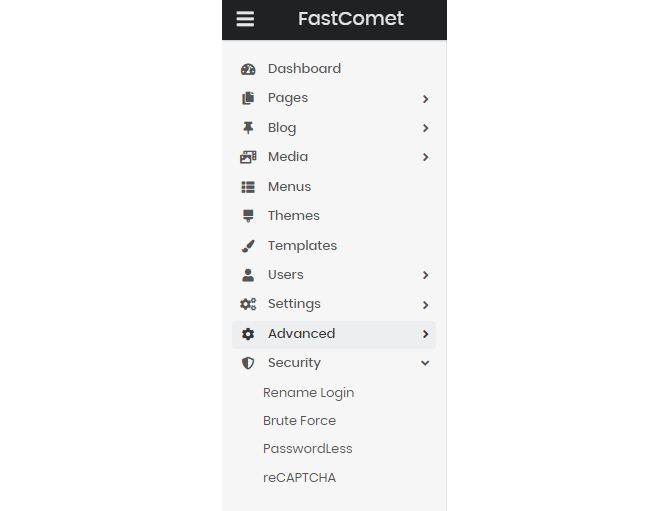Go to PasswordLess option
This screenshot has width=670, height=511.
(x=307, y=449)
